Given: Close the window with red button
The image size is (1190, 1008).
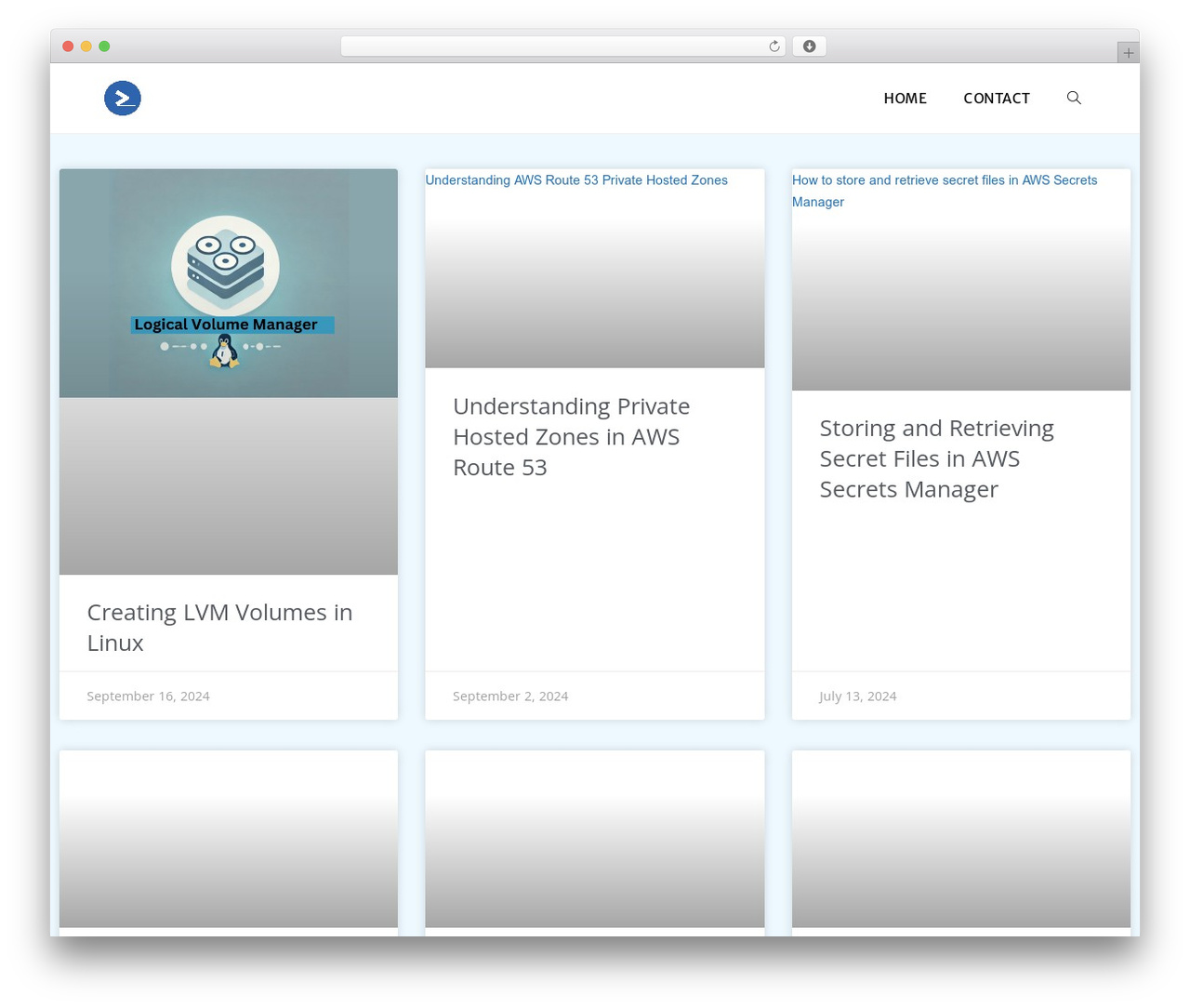Looking at the screenshot, I should pos(68,46).
